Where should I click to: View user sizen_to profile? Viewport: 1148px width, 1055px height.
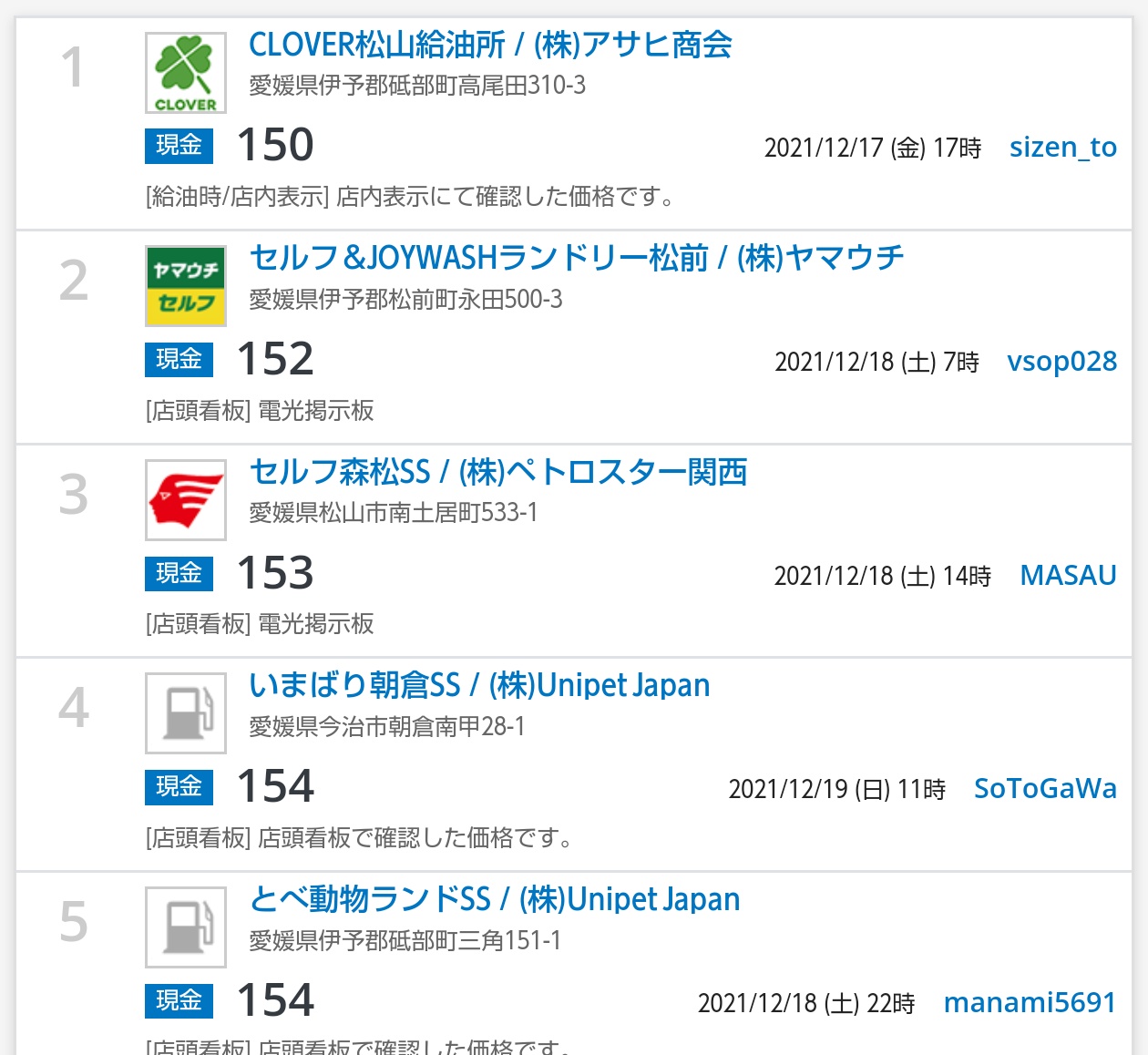tap(1062, 148)
